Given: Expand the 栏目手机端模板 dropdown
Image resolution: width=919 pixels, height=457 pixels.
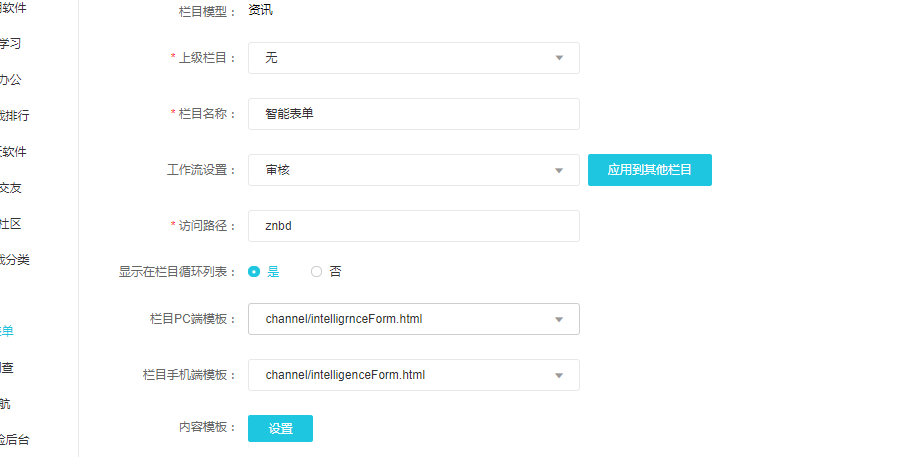Looking at the screenshot, I should [x=413, y=375].
